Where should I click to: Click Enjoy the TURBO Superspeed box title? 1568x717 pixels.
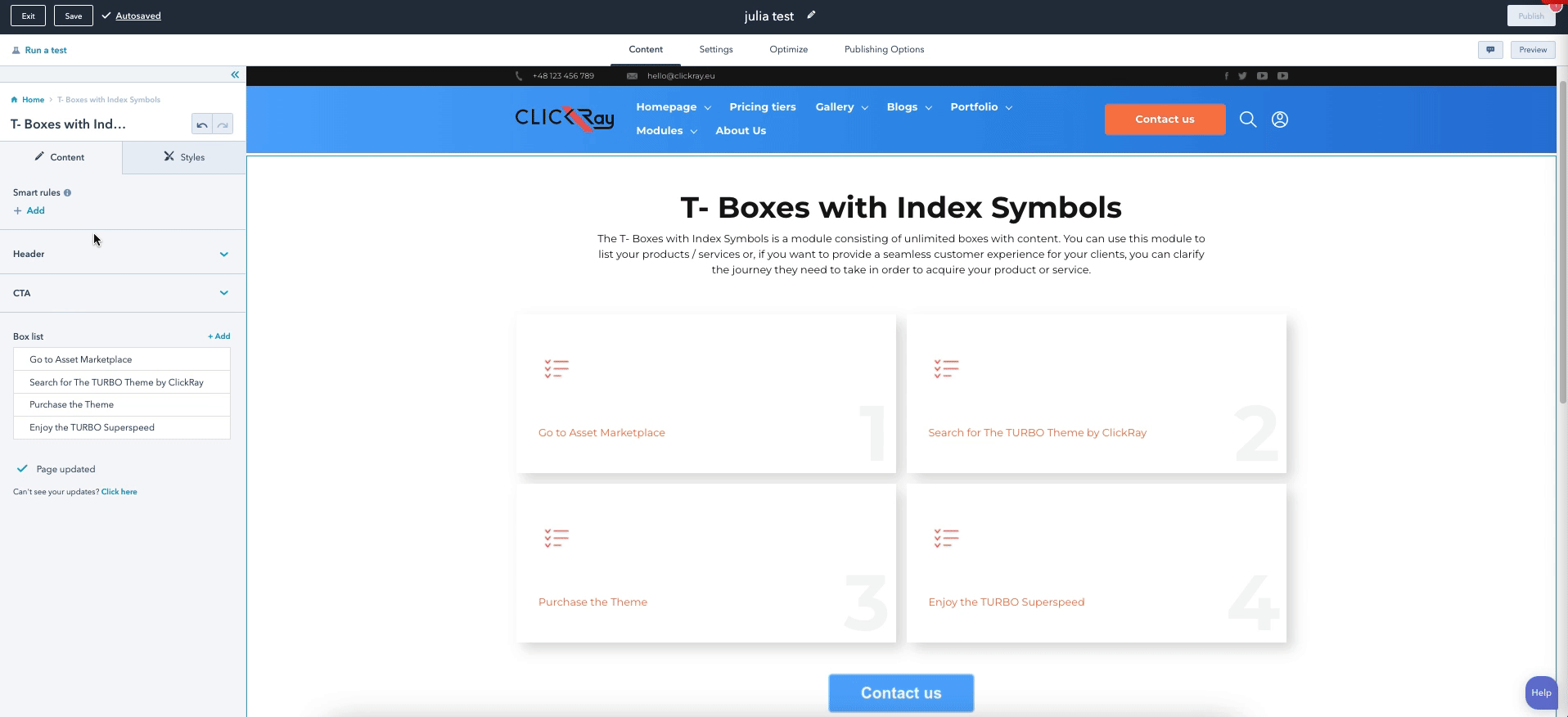1007,602
